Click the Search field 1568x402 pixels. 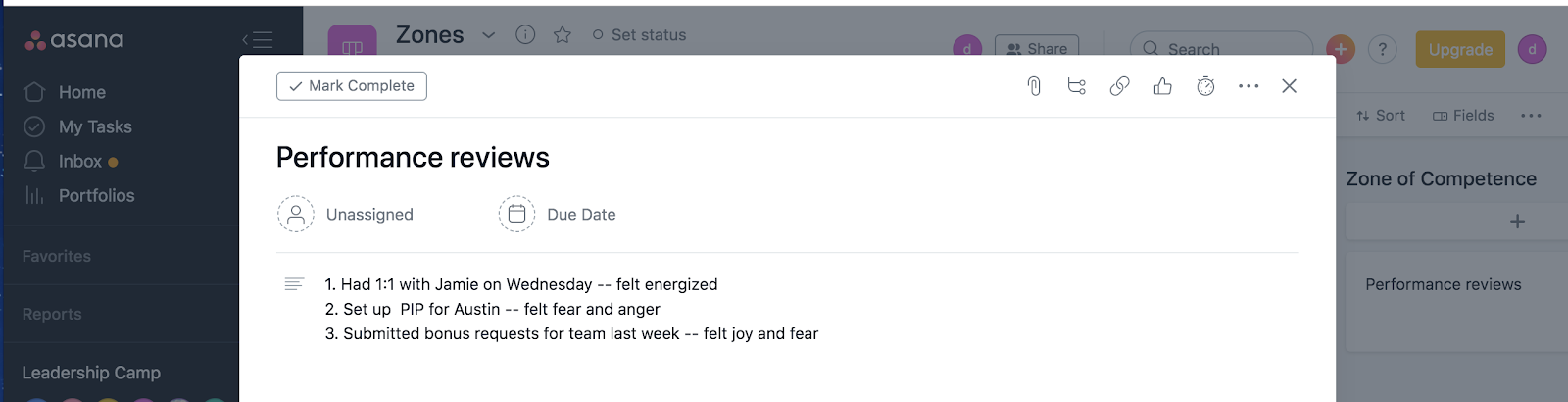[x=1220, y=48]
